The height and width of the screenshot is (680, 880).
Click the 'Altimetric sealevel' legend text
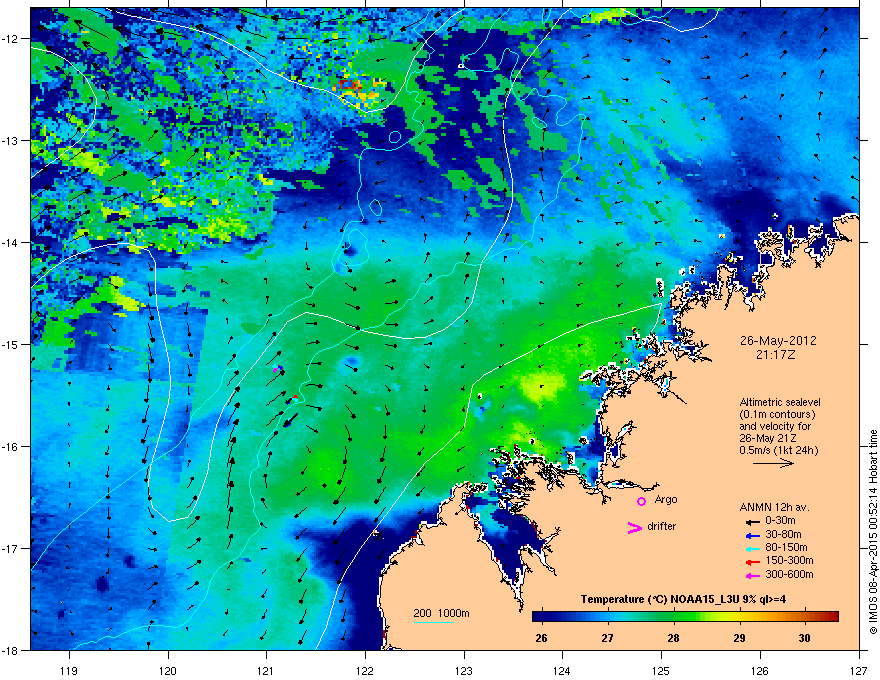780,402
